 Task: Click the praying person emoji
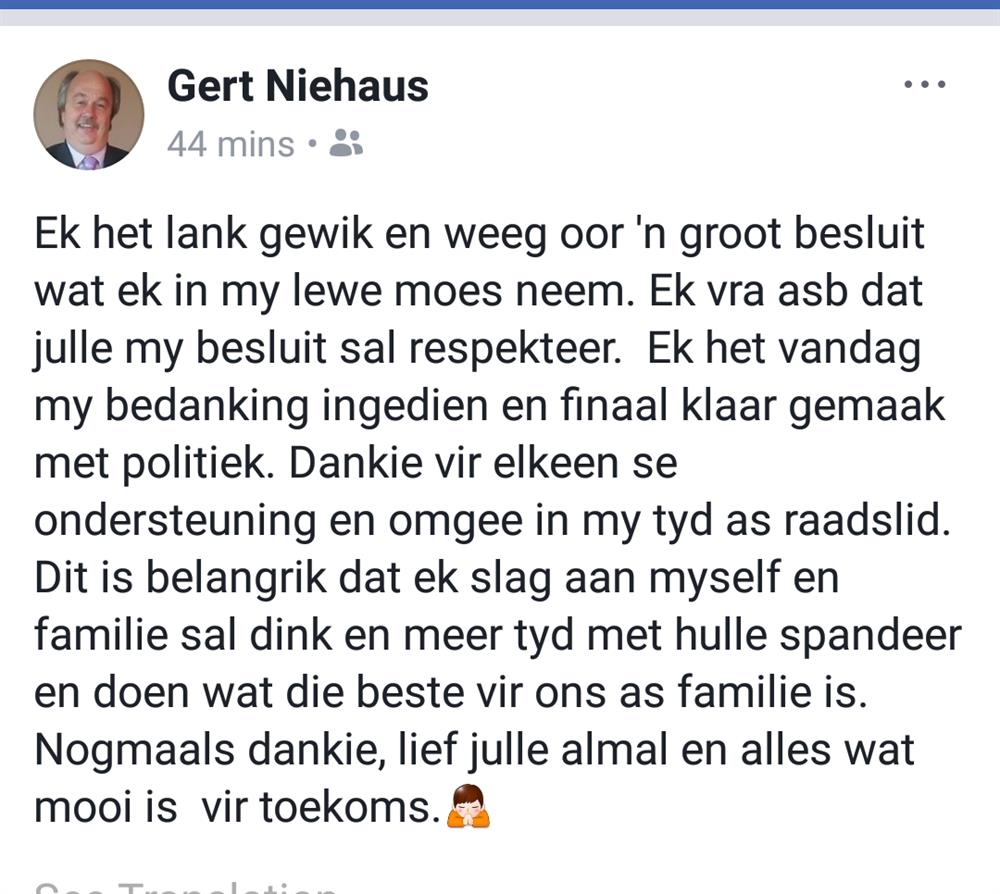coord(468,806)
